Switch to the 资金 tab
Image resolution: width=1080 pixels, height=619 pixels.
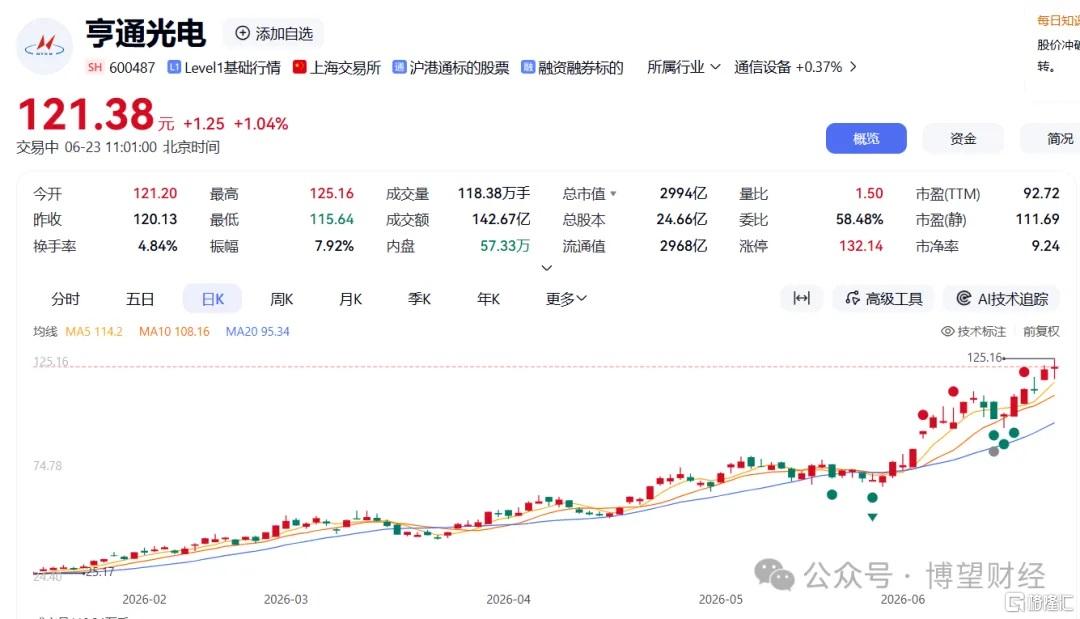(963, 138)
